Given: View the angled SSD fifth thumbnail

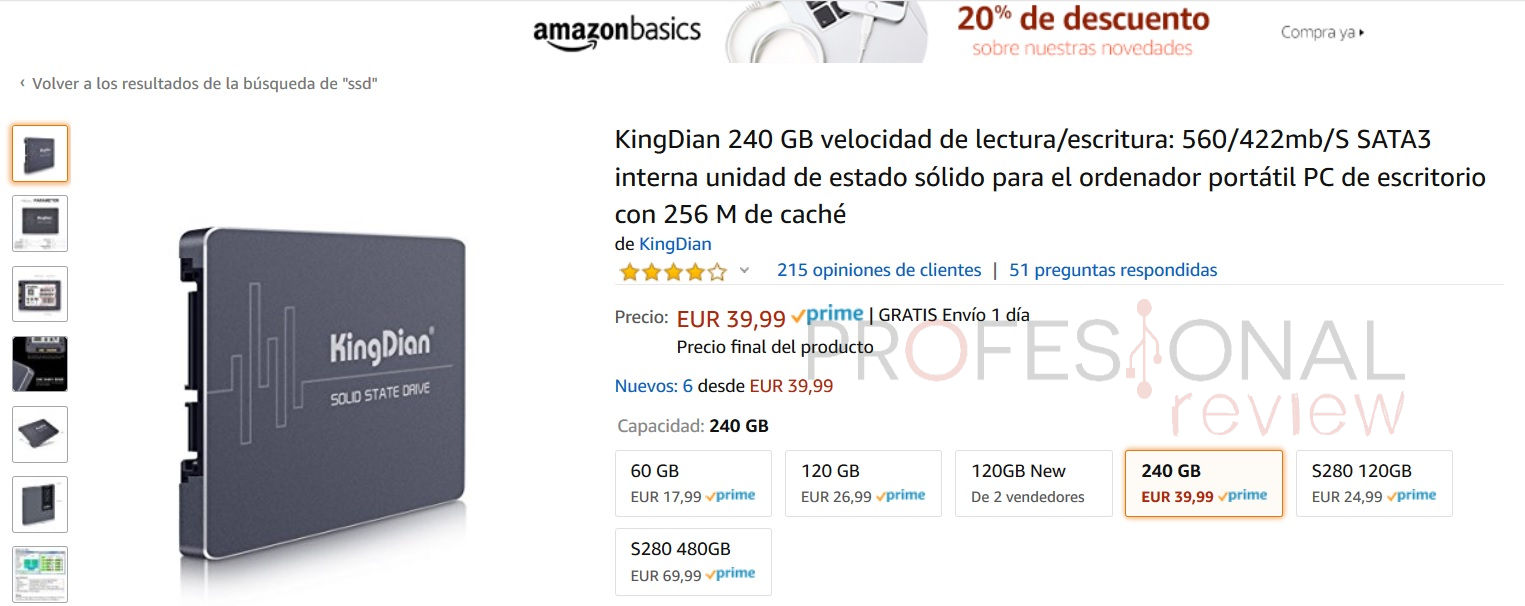Looking at the screenshot, I should 40,434.
